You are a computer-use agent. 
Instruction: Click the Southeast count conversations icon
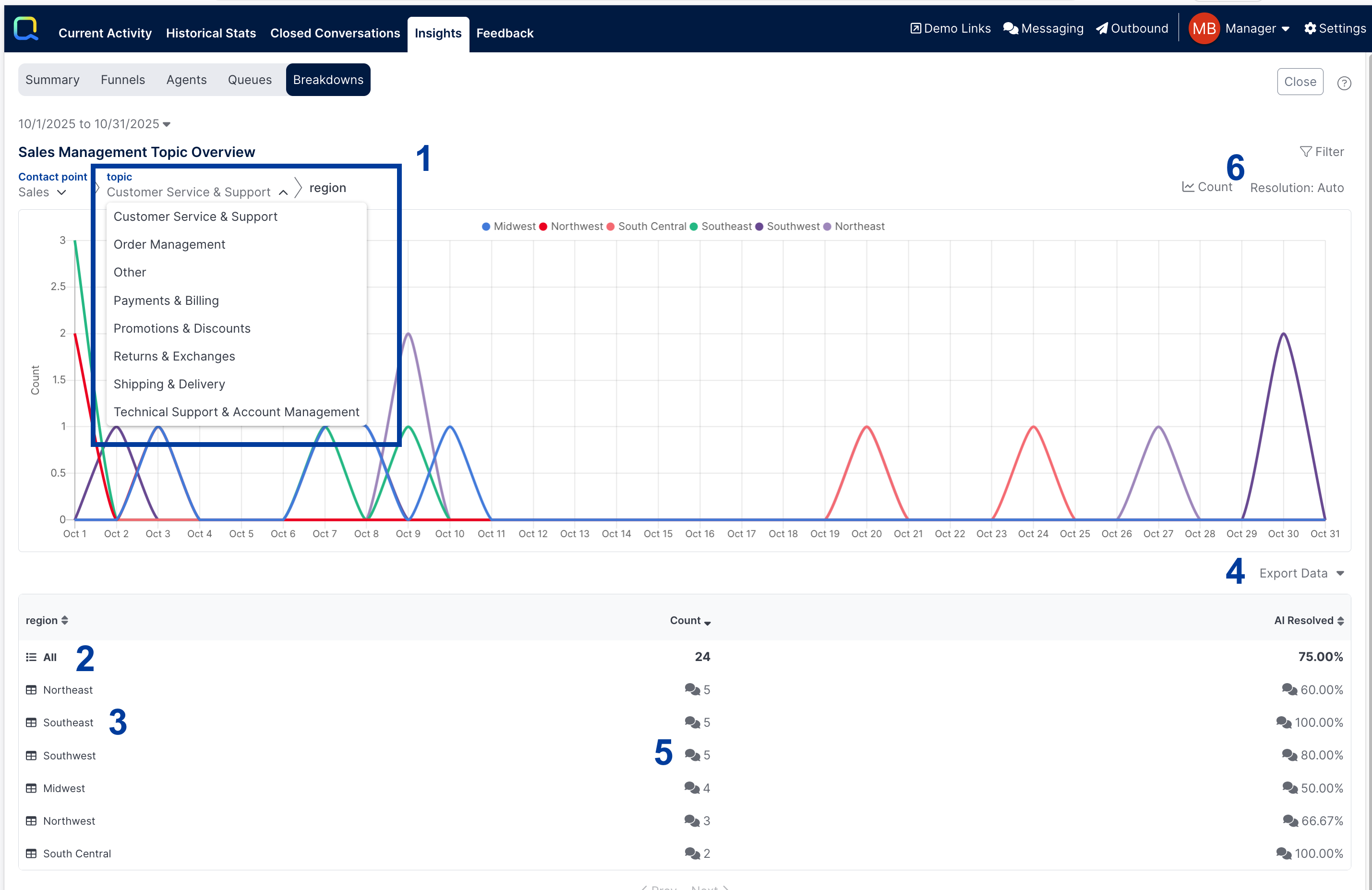point(692,722)
